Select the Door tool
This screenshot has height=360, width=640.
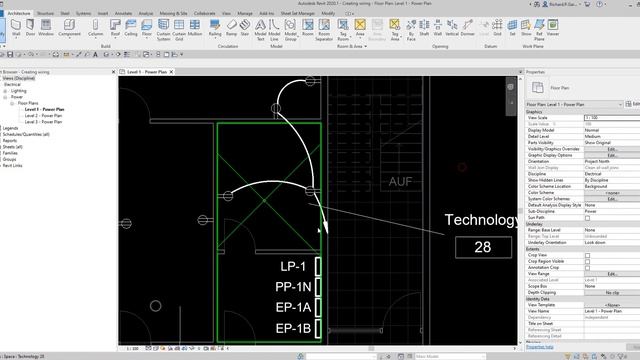[30, 28]
